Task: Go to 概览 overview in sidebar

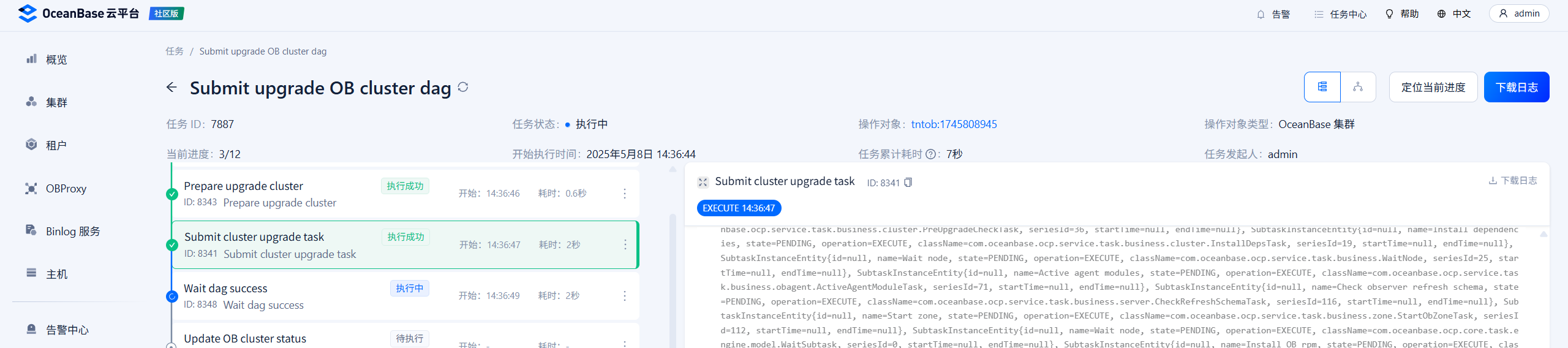Action: (47, 59)
